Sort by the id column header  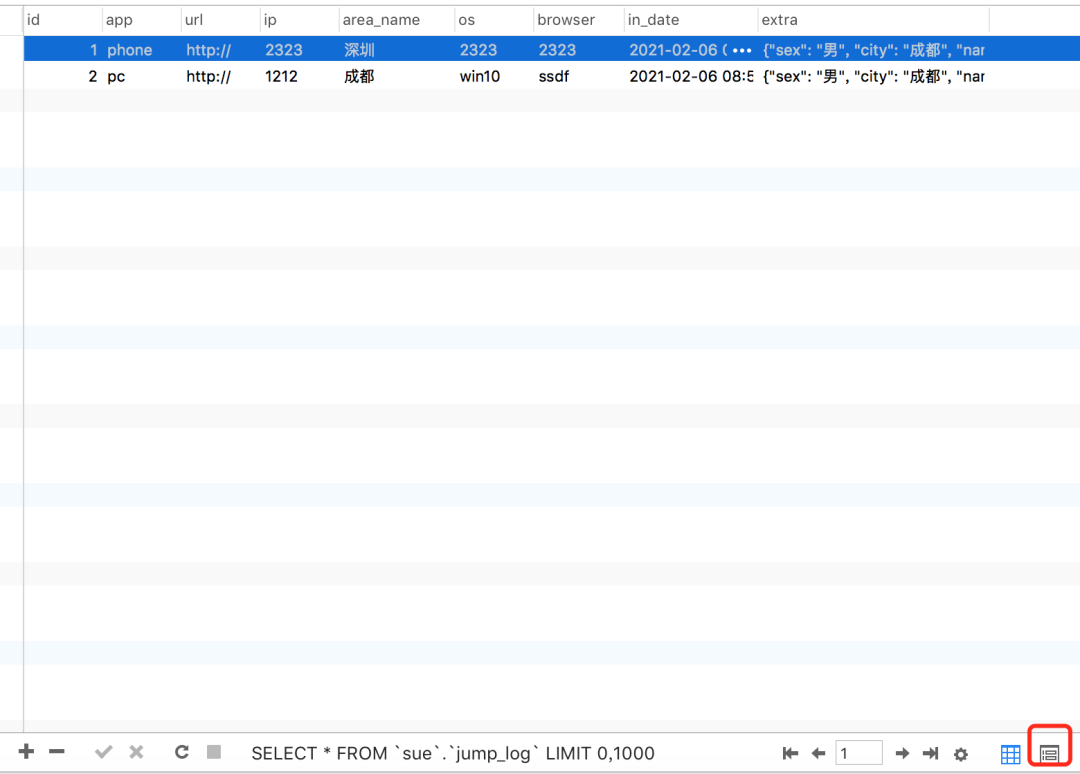pyautogui.click(x=60, y=19)
